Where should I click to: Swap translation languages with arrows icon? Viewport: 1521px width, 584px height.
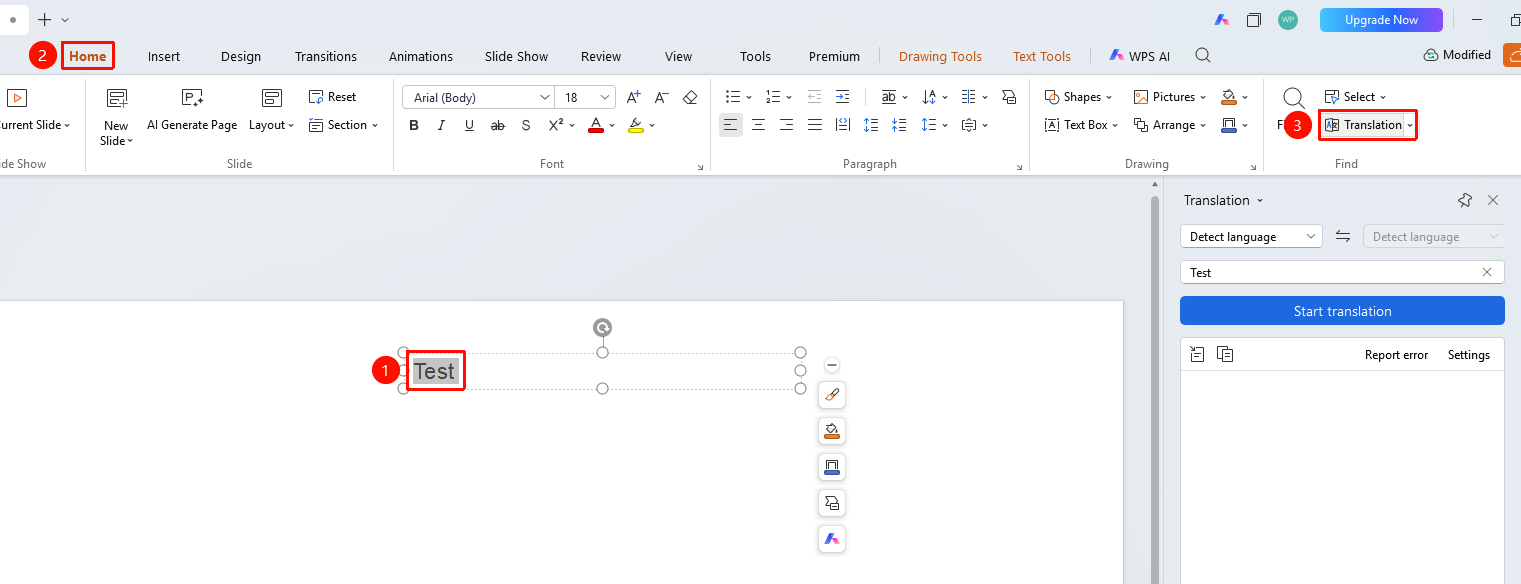pos(1343,237)
